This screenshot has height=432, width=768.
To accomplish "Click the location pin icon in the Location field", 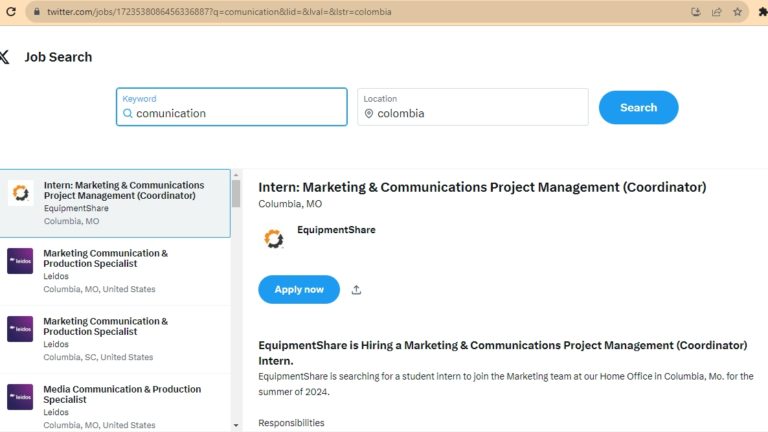I will tap(369, 114).
